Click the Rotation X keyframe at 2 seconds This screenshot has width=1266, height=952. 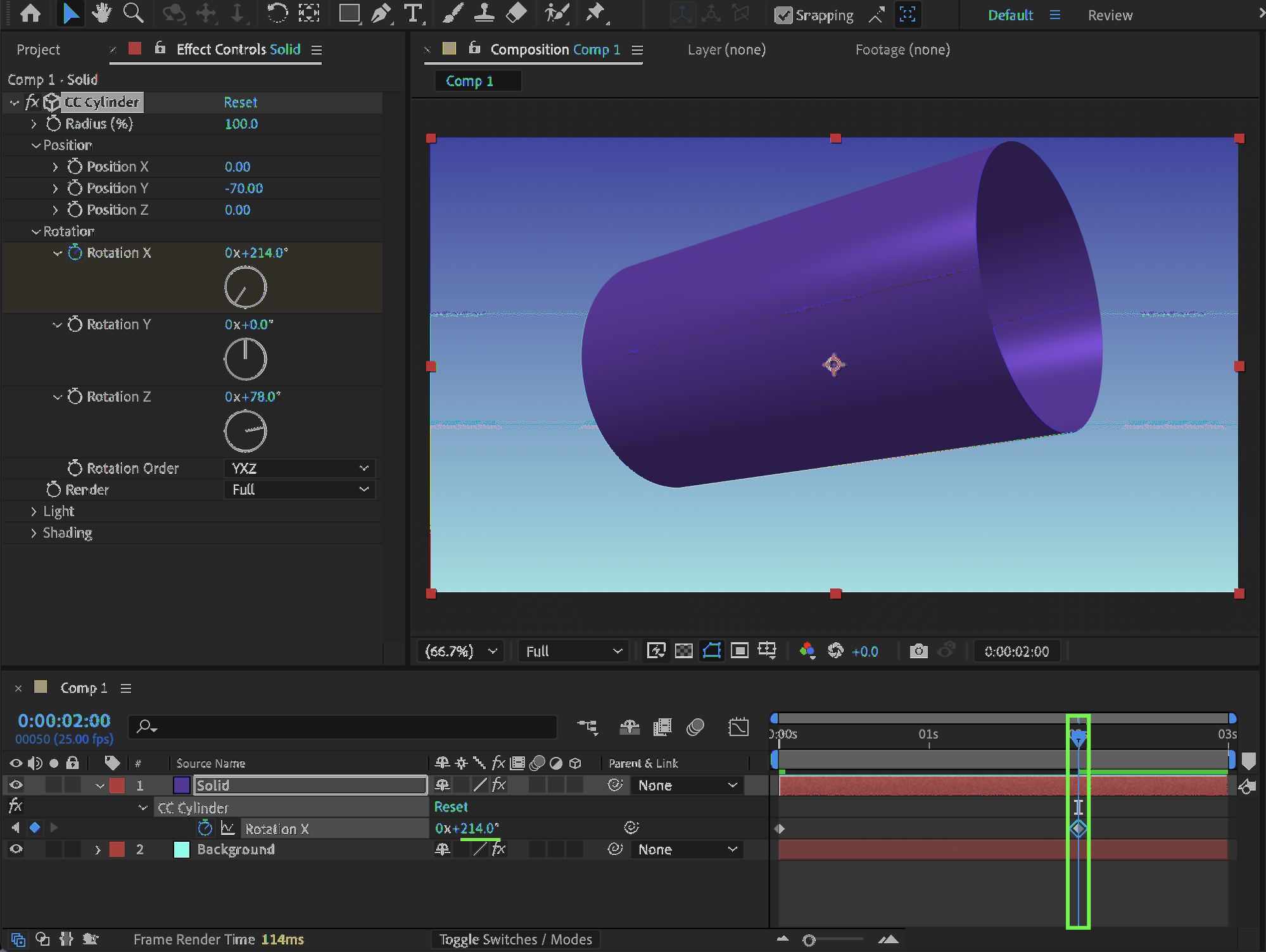coord(1078,828)
